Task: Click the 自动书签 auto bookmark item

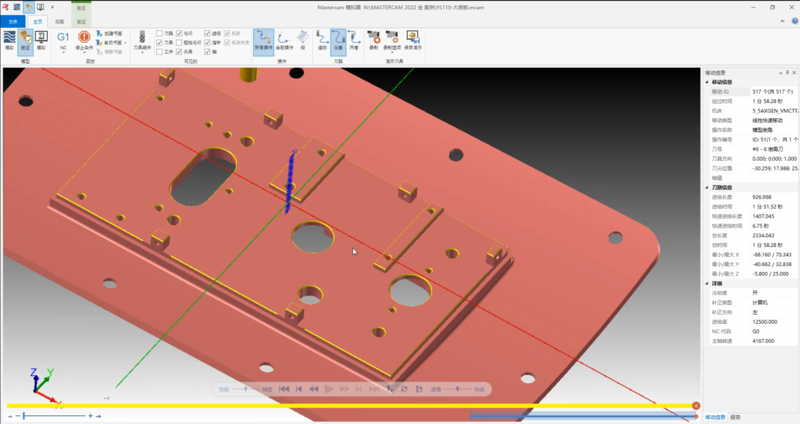Action: point(109,42)
